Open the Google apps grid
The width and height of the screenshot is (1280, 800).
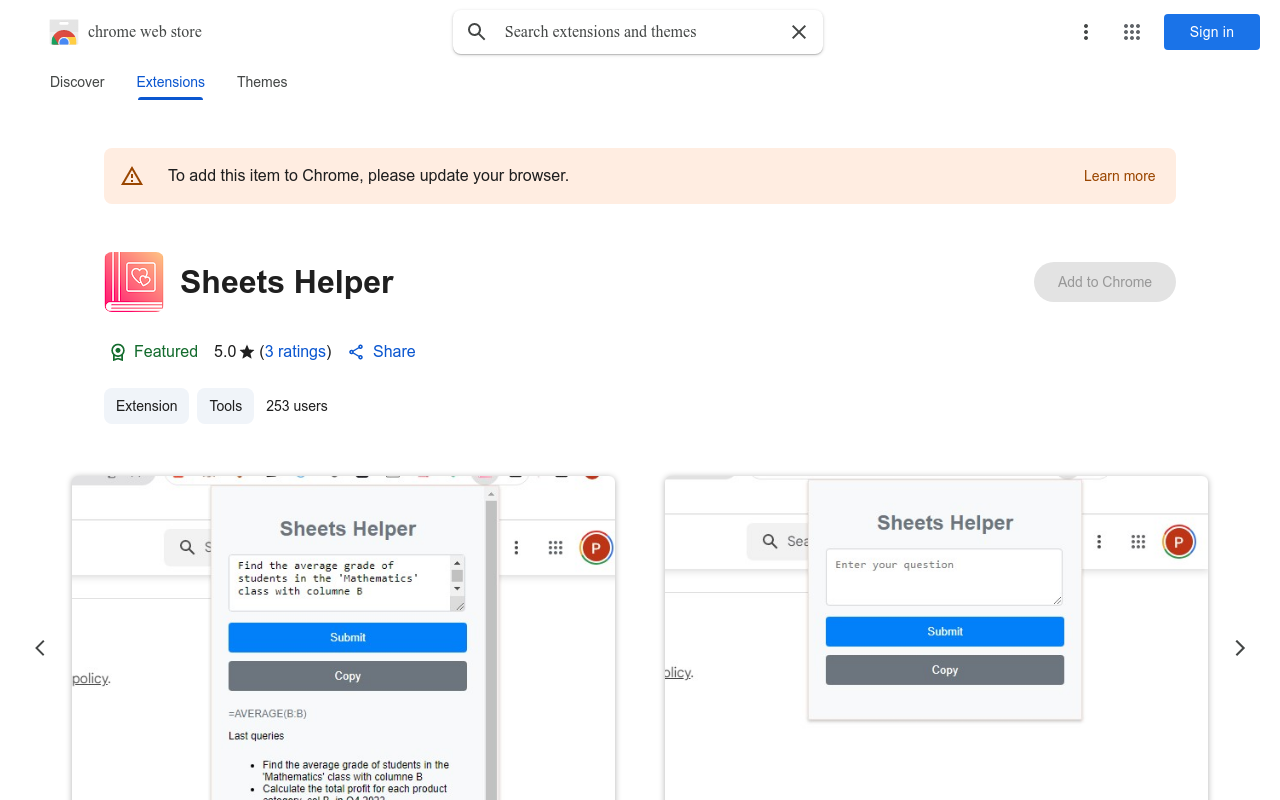1132,32
